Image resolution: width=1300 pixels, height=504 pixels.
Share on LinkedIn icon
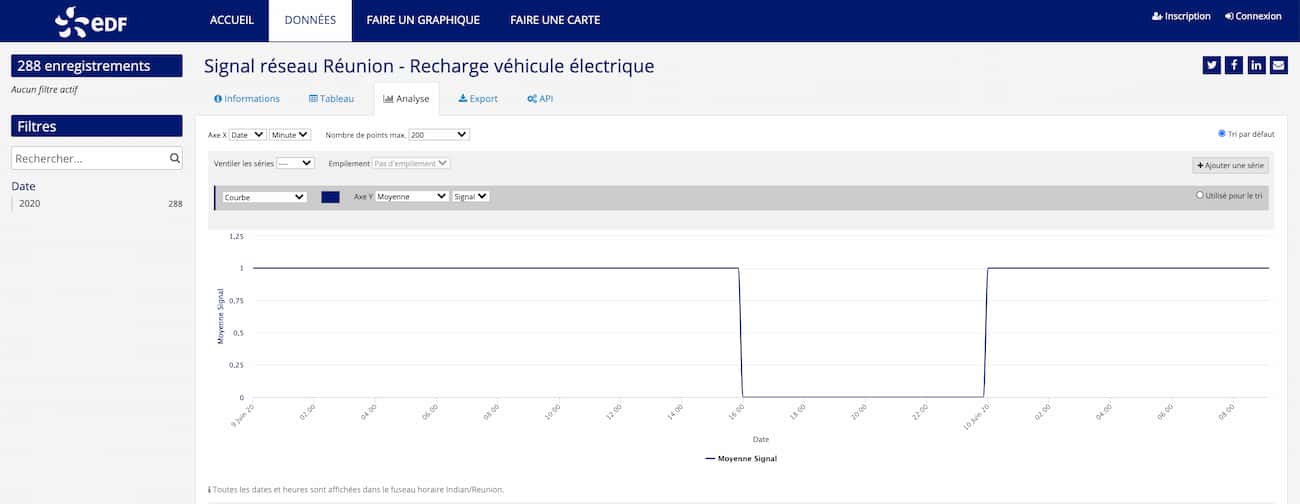point(1256,65)
